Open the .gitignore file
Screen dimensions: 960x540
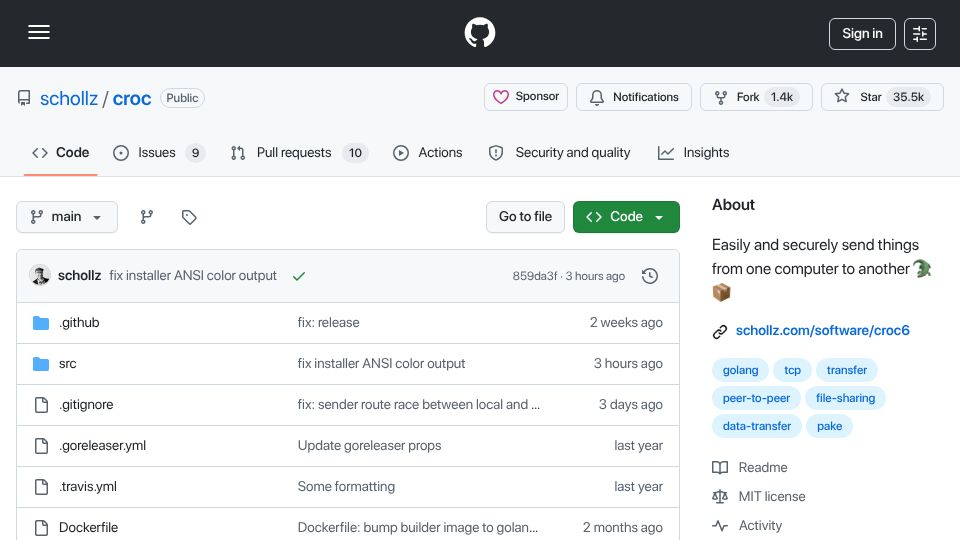pyautogui.click(x=86, y=405)
